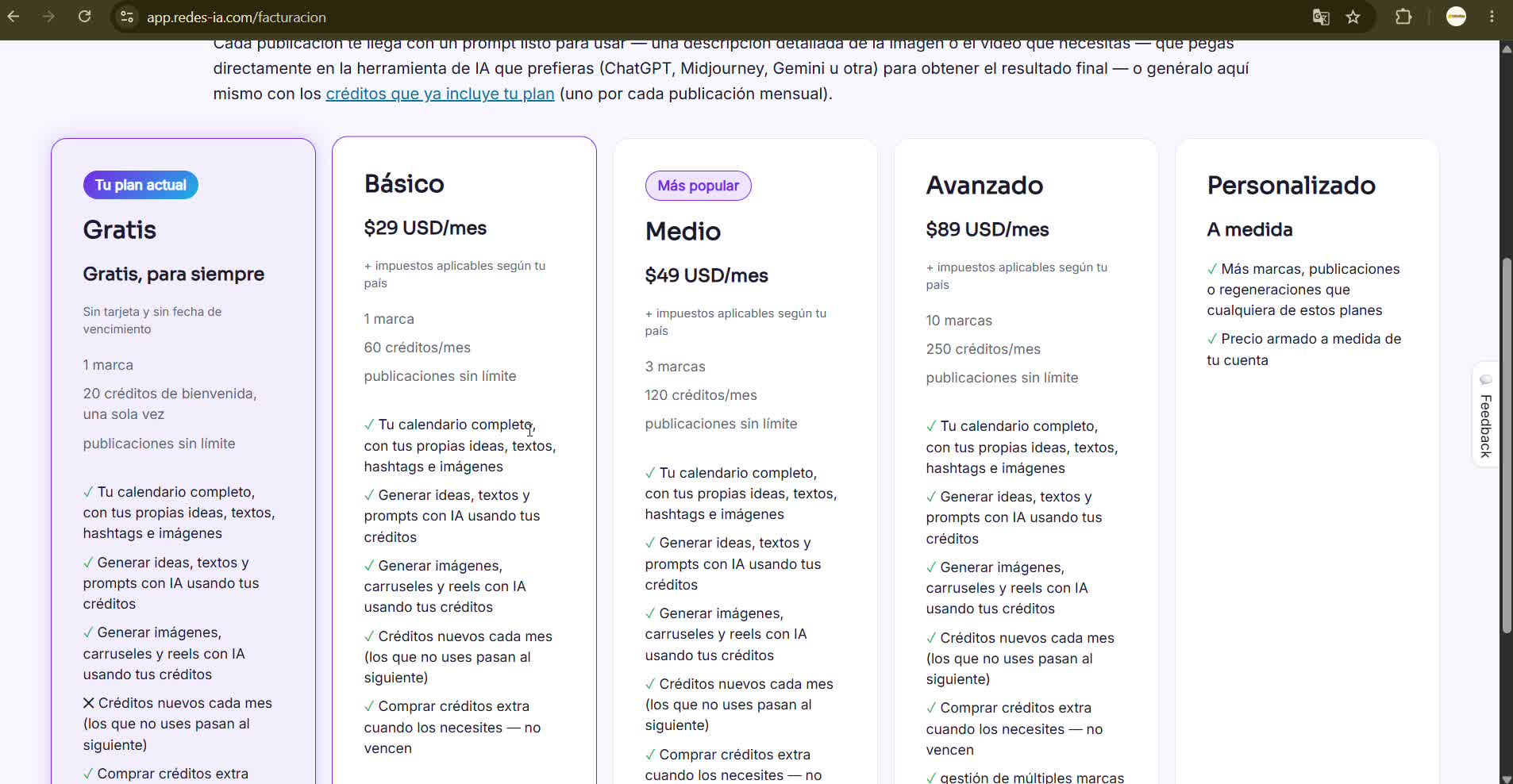
Task: Click 250 créditos/mes in Avanzado plan
Action: (983, 349)
